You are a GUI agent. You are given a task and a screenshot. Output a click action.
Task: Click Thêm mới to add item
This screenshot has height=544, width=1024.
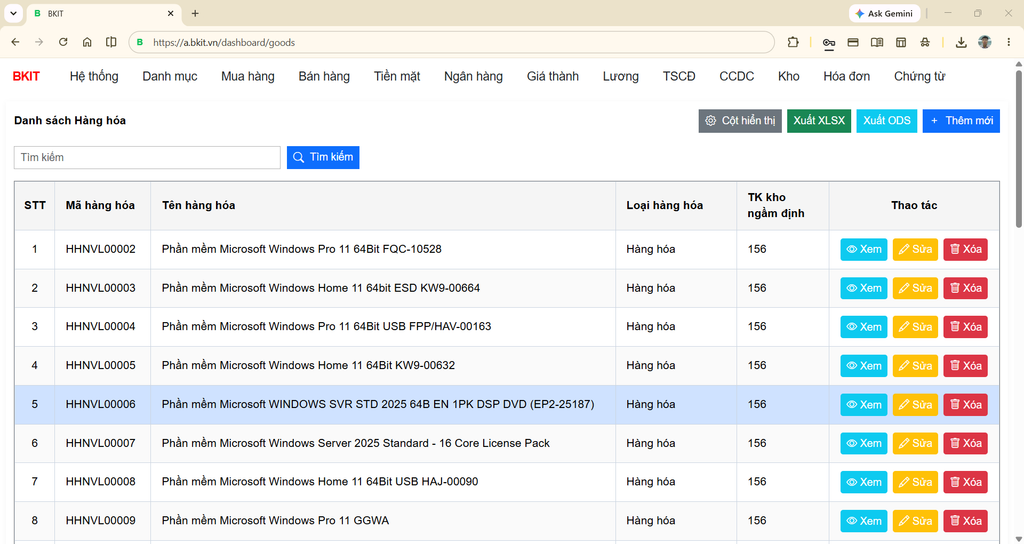[961, 121]
